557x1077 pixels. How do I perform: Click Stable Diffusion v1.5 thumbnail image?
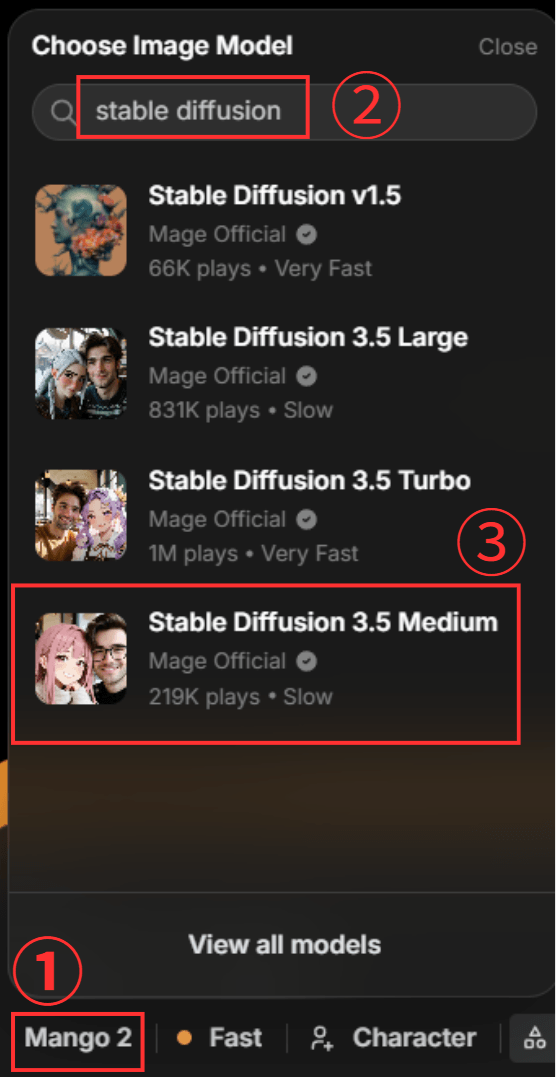pos(81,231)
